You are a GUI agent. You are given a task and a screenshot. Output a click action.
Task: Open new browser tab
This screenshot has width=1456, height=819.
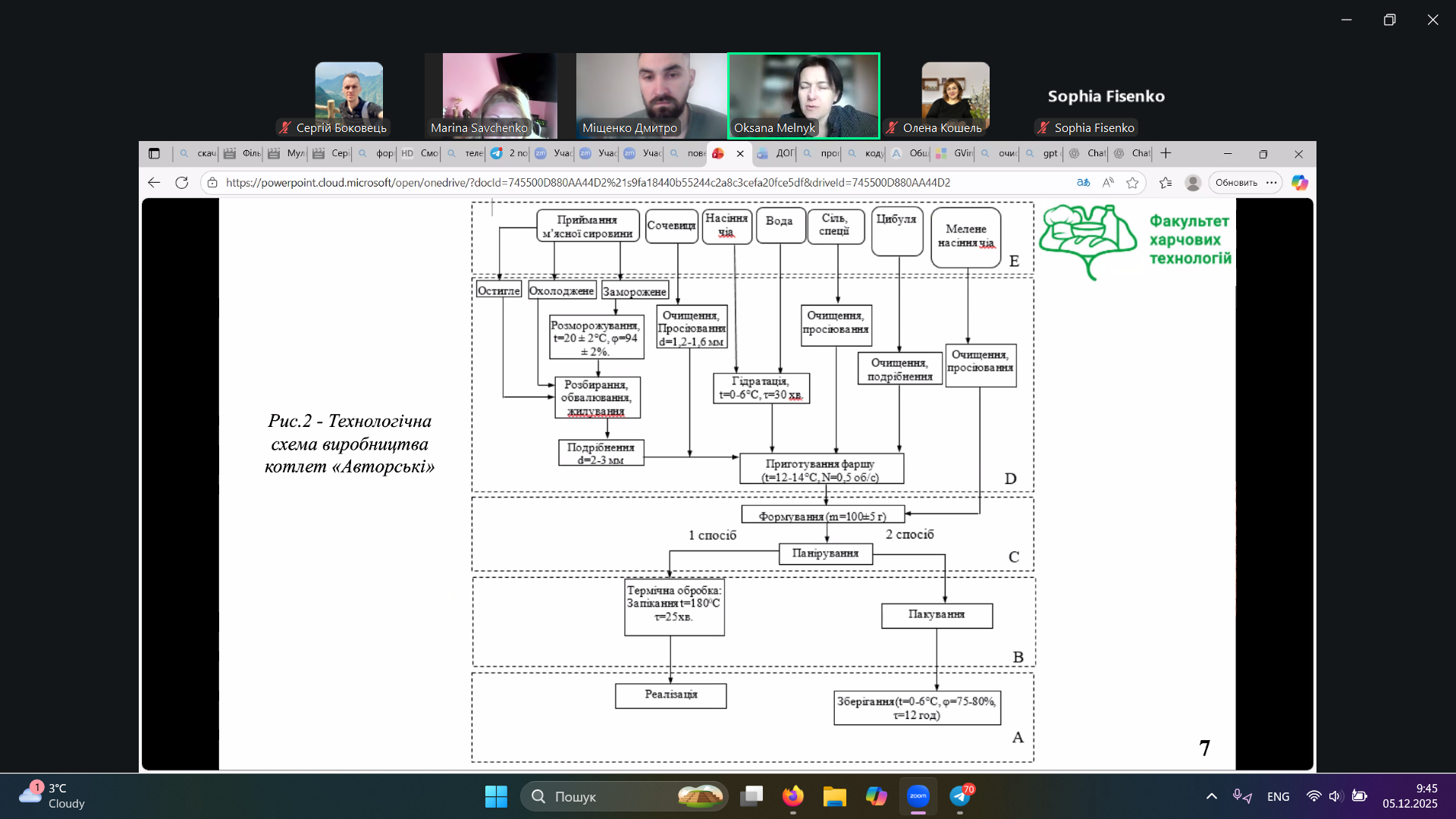1166,153
